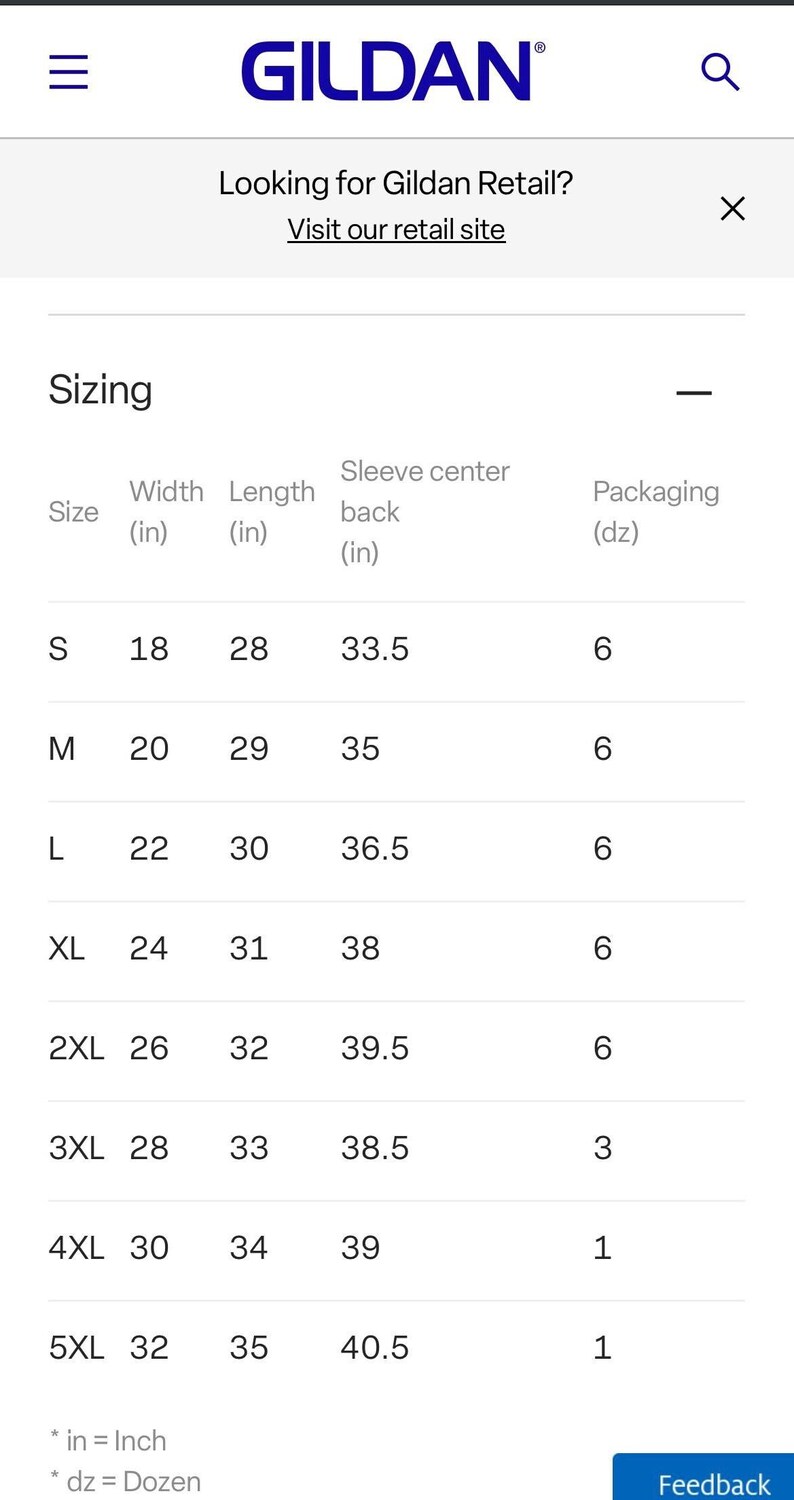Click the dz = Dozen footnote

125,1481
